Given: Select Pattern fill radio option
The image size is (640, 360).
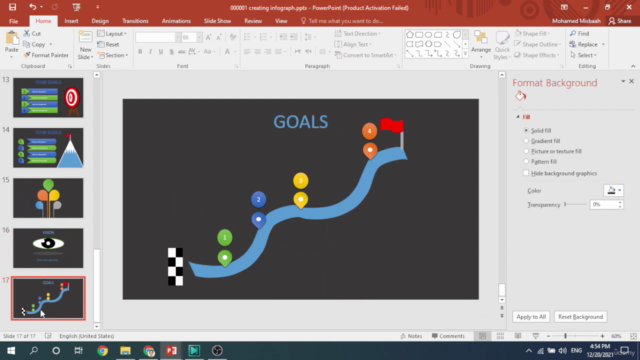Looking at the screenshot, I should point(526,162).
